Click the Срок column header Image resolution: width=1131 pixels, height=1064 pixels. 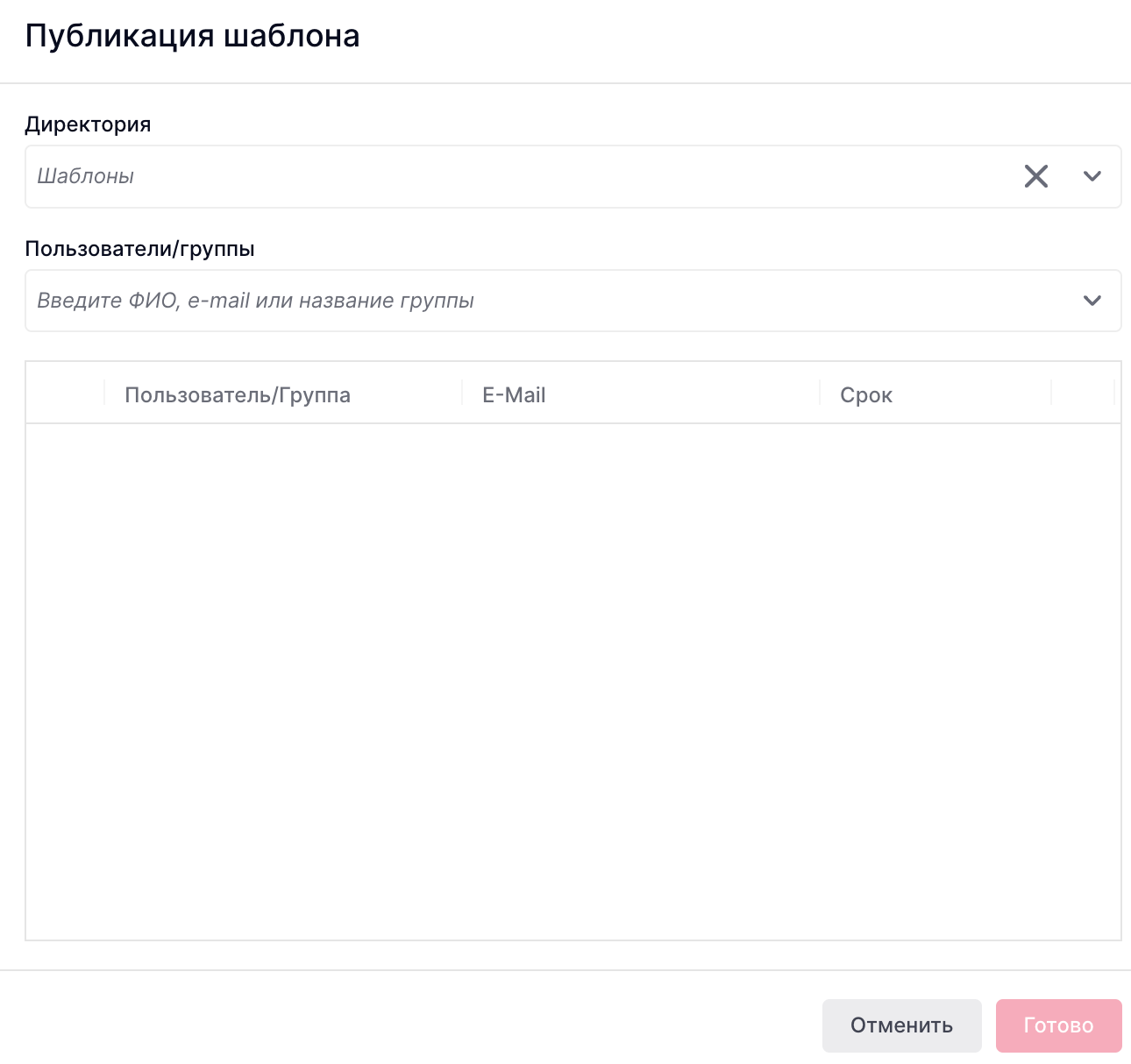[x=866, y=394]
